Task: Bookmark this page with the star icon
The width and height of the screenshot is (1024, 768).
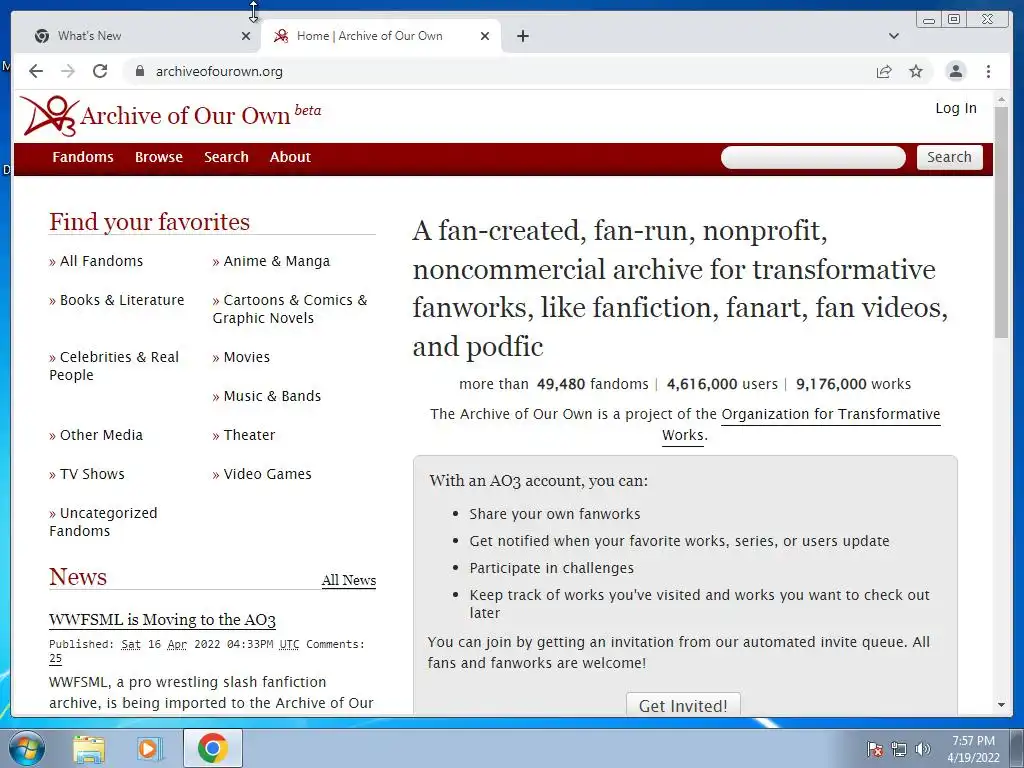Action: [916, 71]
